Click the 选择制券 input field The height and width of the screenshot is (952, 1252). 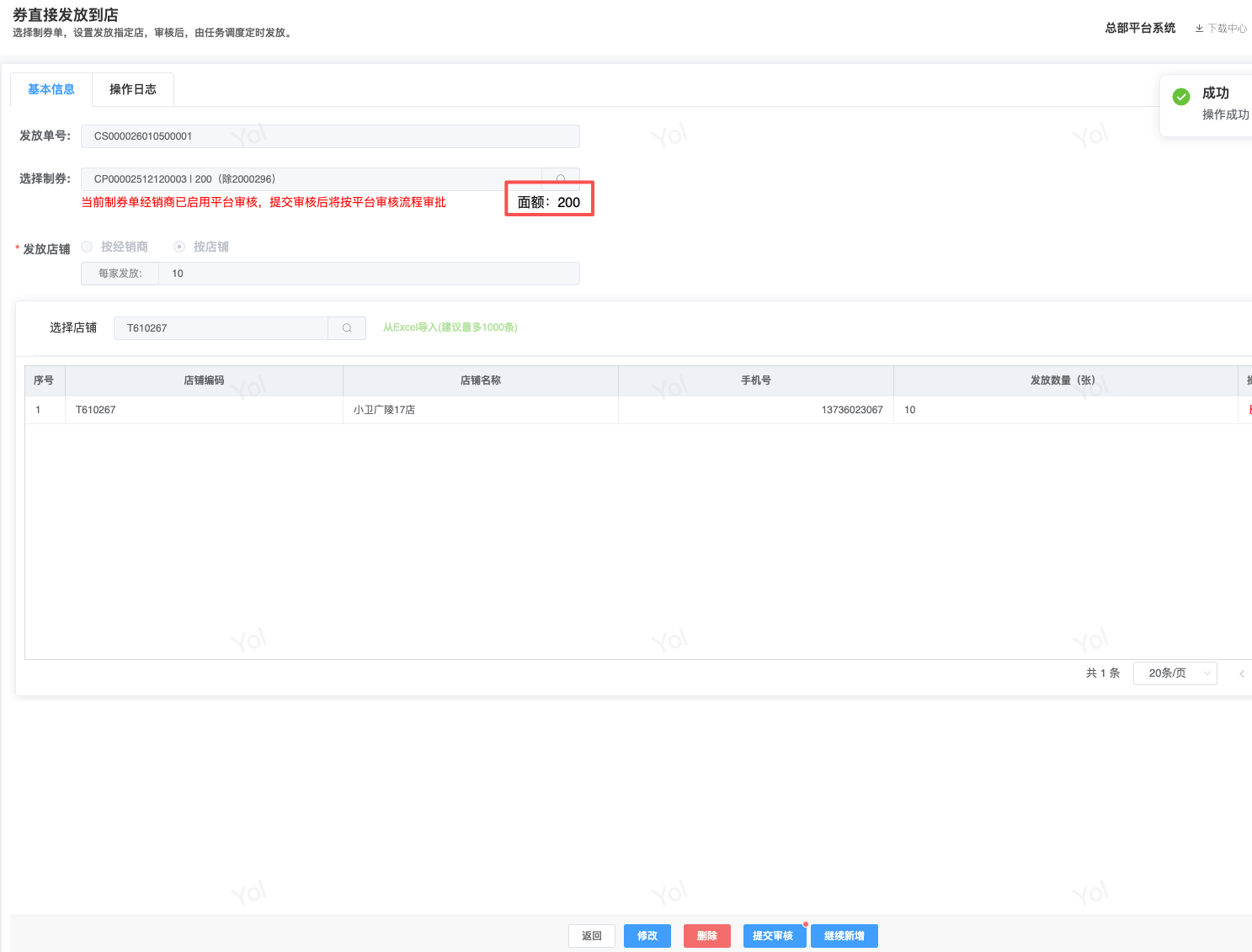coord(312,179)
